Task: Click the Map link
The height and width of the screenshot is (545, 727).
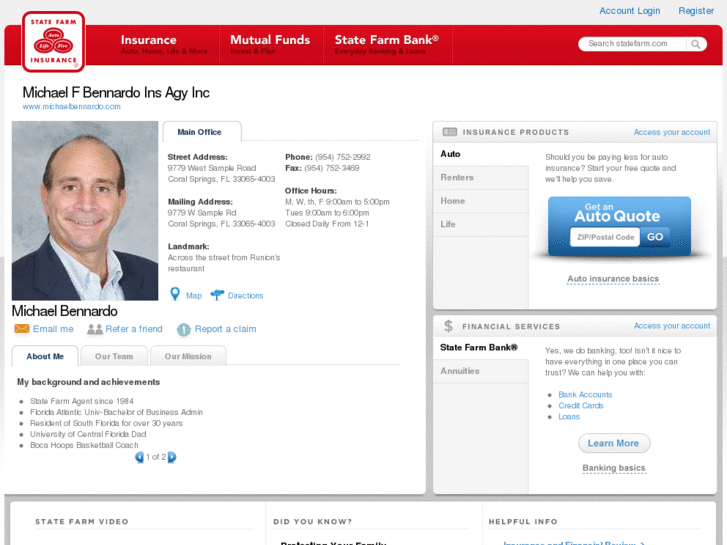Action: point(194,295)
